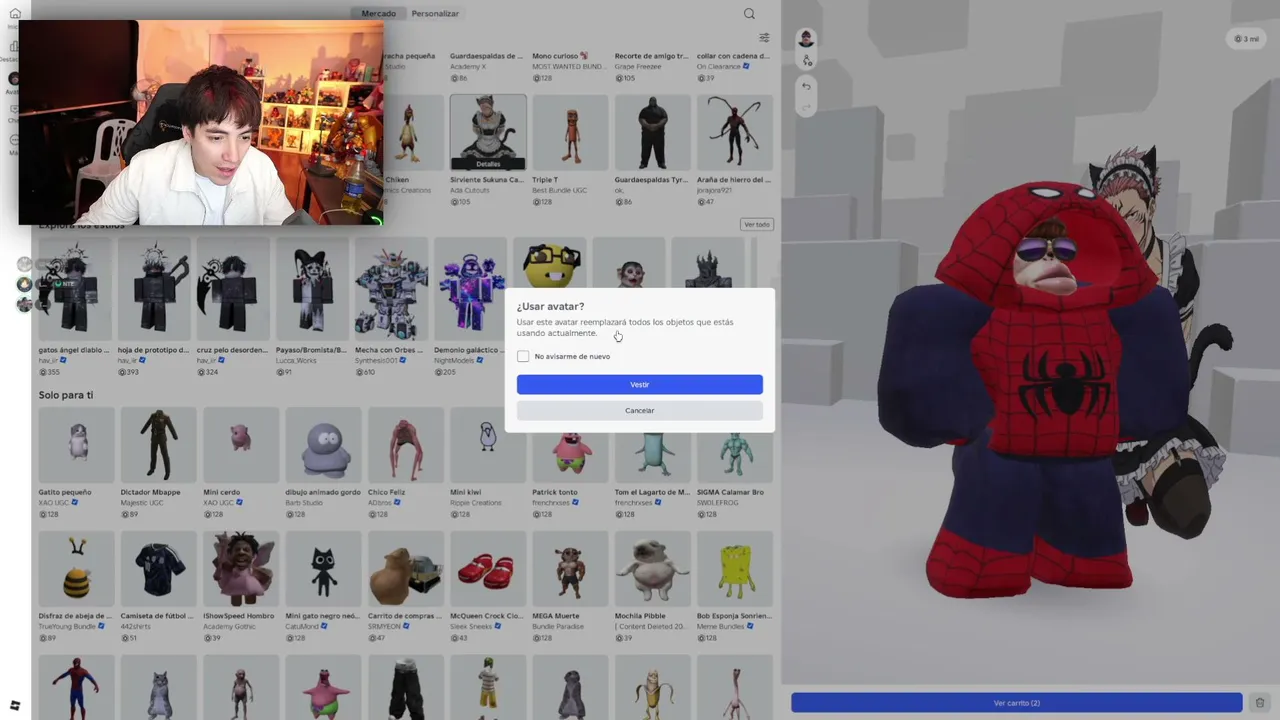Viewport: 1280px width, 720px height.
Task: Select the 'MEGA Muerte' item thumbnail
Action: pos(570,569)
